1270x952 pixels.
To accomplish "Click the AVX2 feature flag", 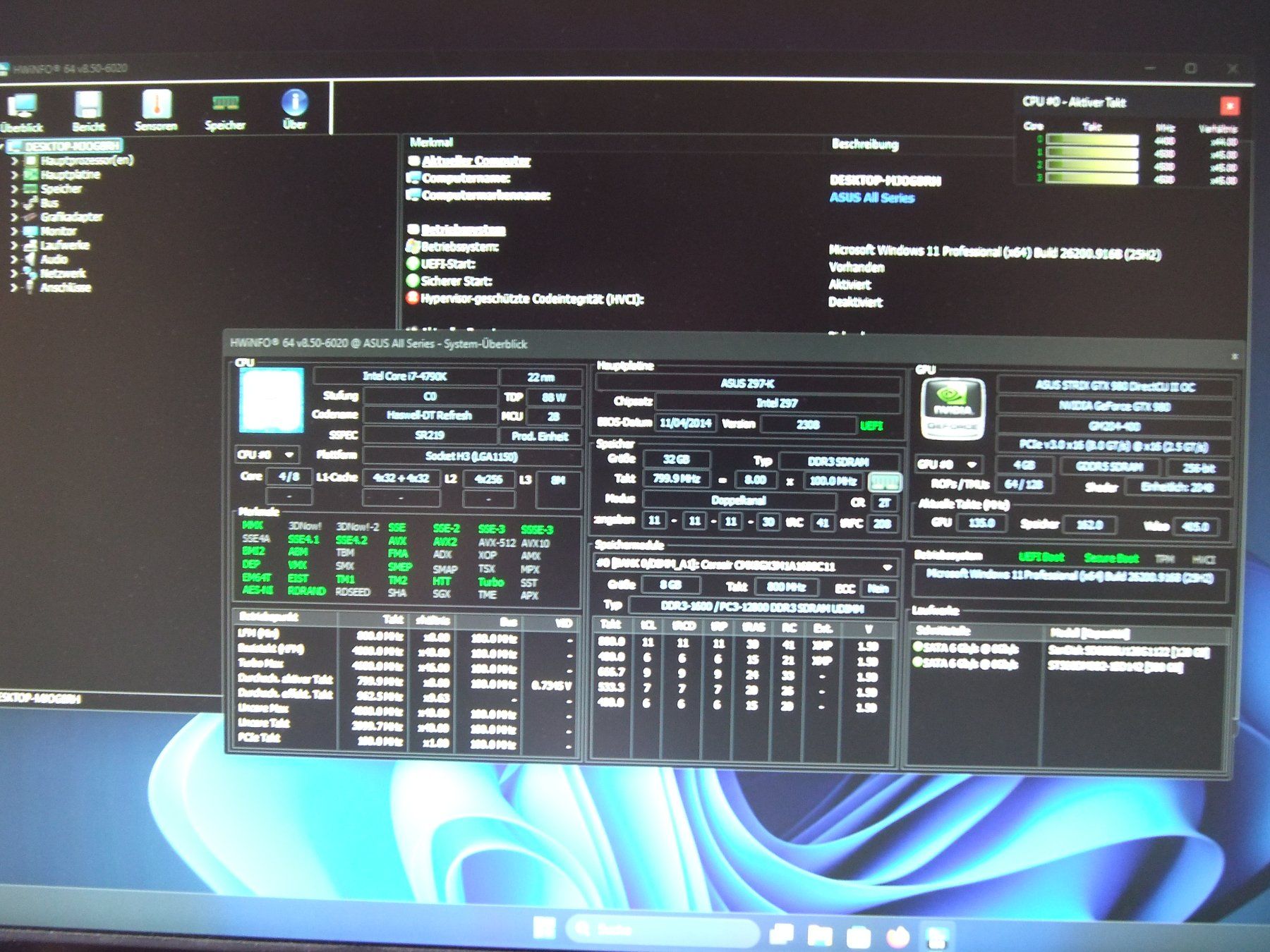I will [x=445, y=542].
